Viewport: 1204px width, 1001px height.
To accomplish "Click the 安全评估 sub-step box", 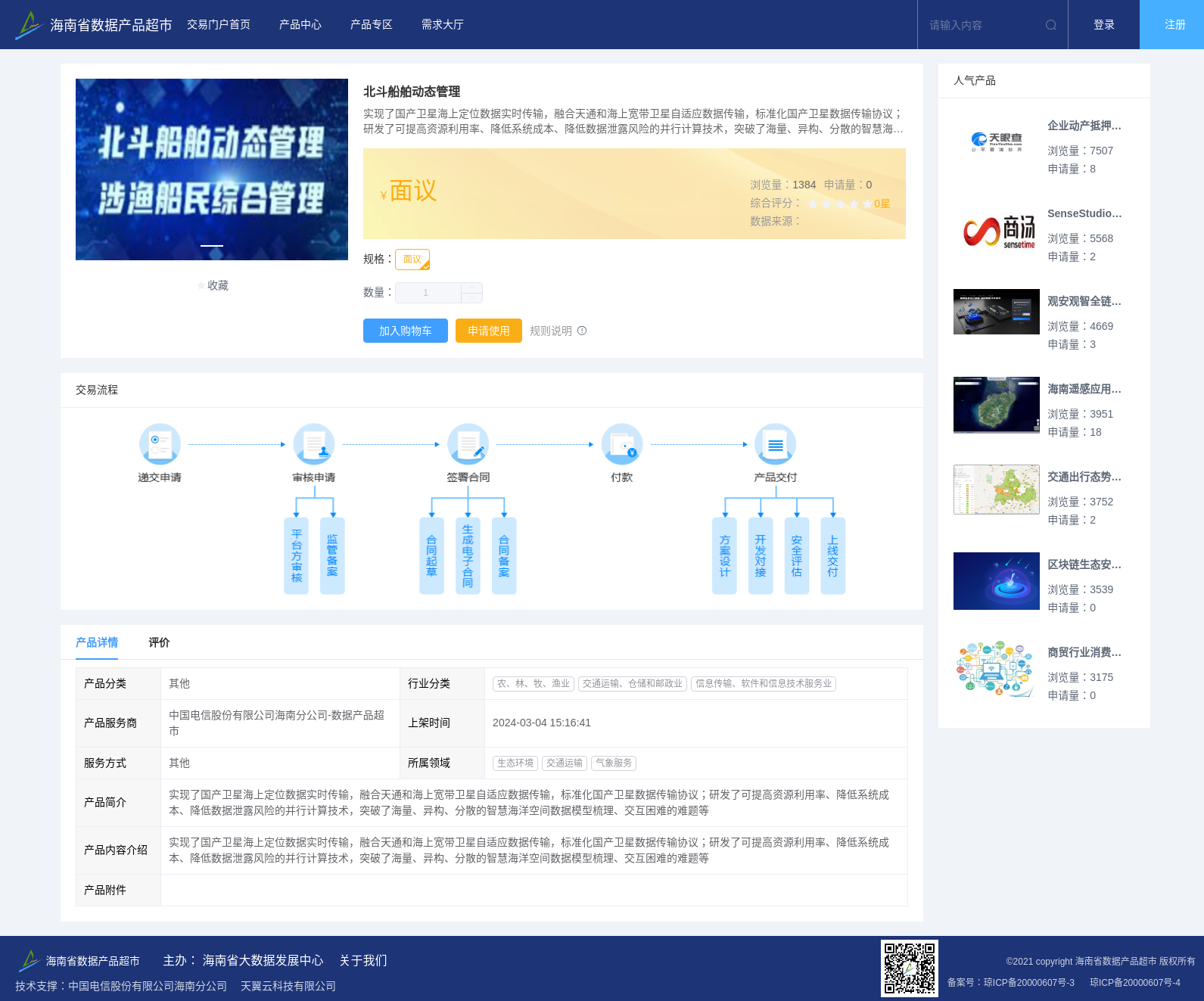I will click(x=797, y=555).
